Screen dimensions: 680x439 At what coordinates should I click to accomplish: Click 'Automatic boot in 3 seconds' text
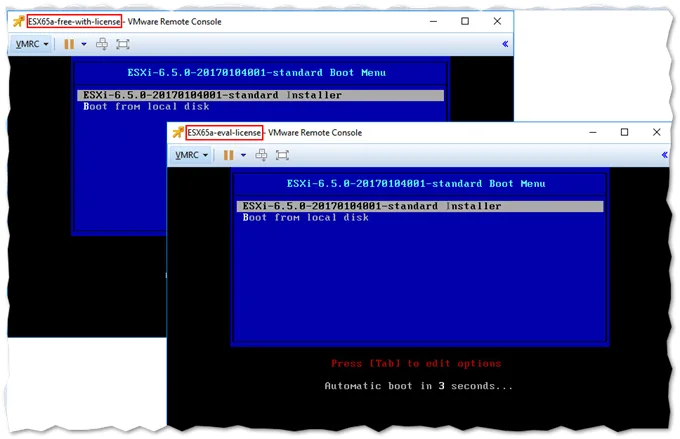(418, 386)
